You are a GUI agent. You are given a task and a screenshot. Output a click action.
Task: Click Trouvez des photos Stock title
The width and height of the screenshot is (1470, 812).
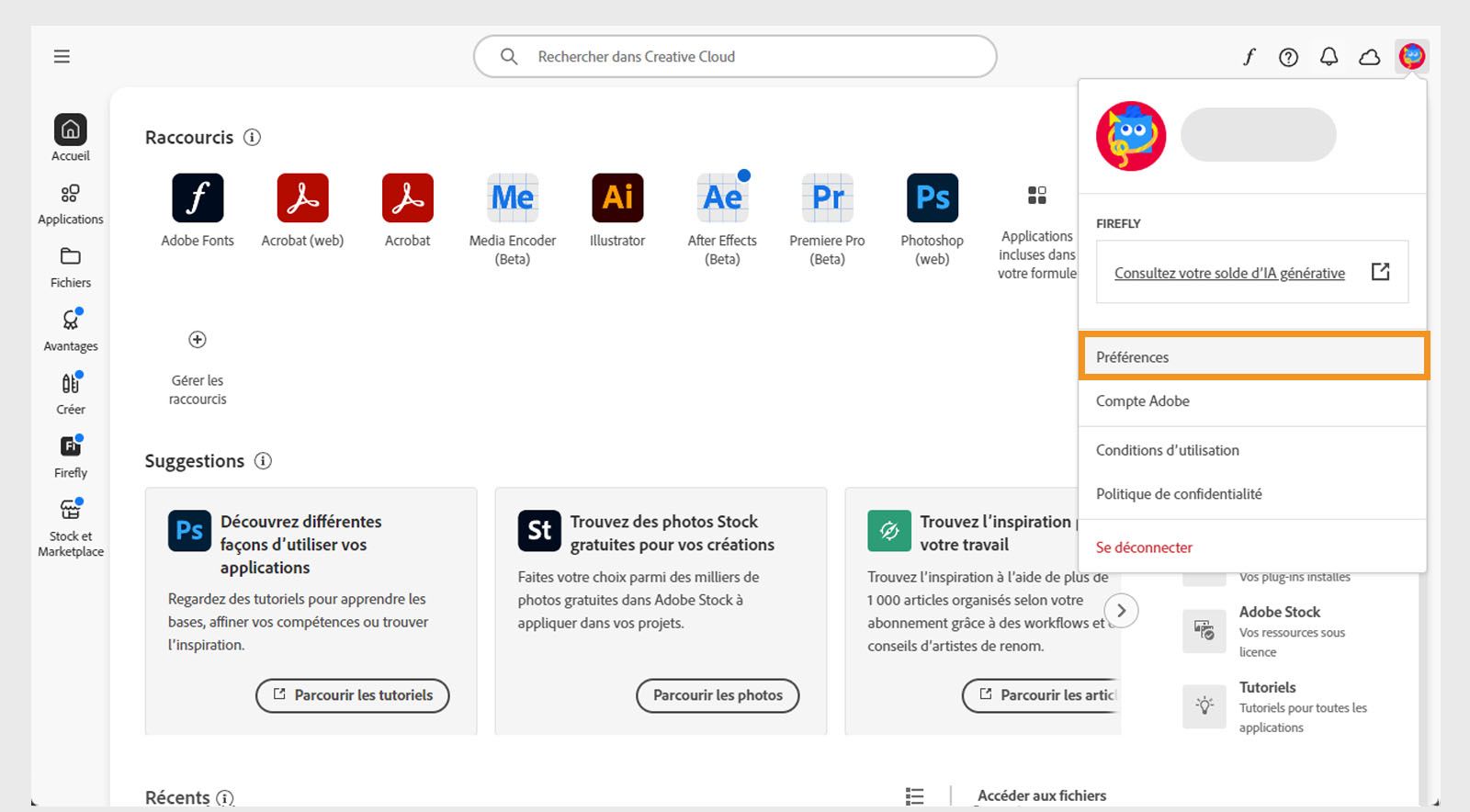click(673, 533)
